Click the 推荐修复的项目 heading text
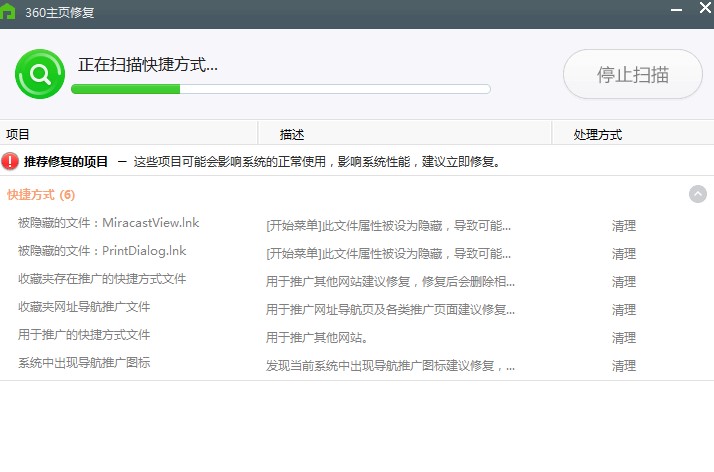The height and width of the screenshot is (472, 714). click(66, 162)
